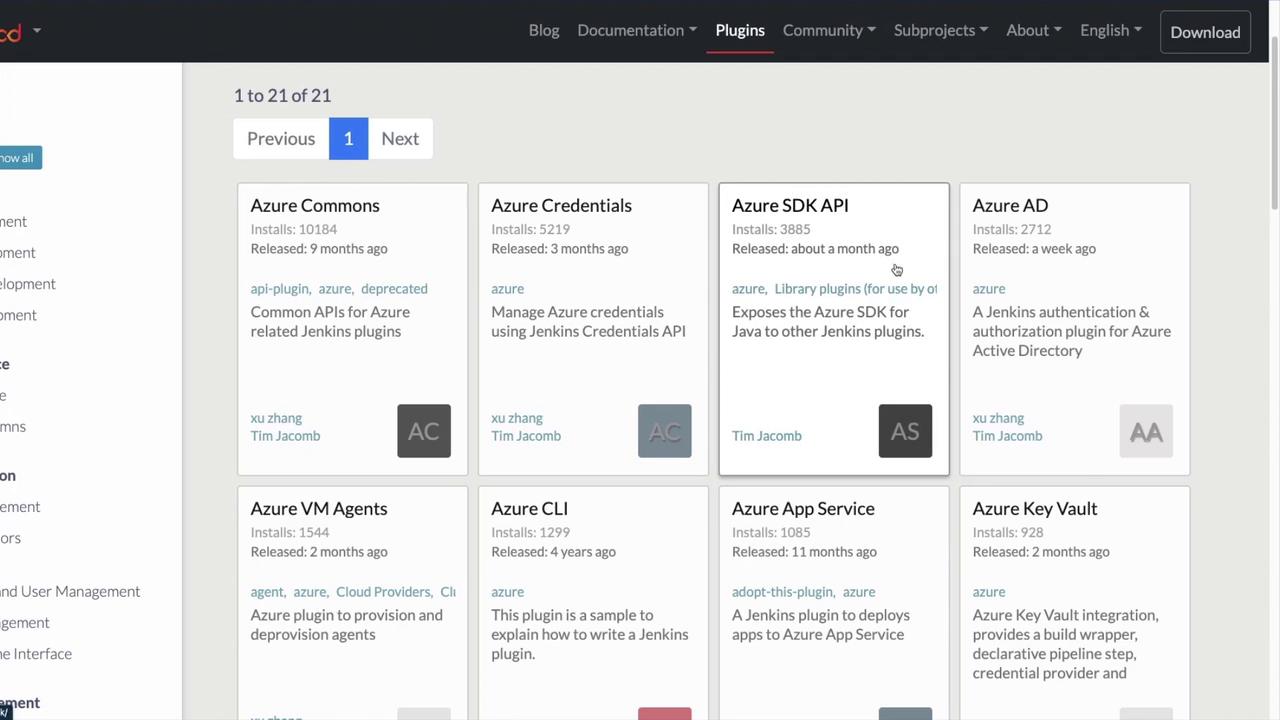Viewport: 1280px width, 720px height.
Task: Click the AC avatar icon on Azure Commons card
Action: coord(424,431)
